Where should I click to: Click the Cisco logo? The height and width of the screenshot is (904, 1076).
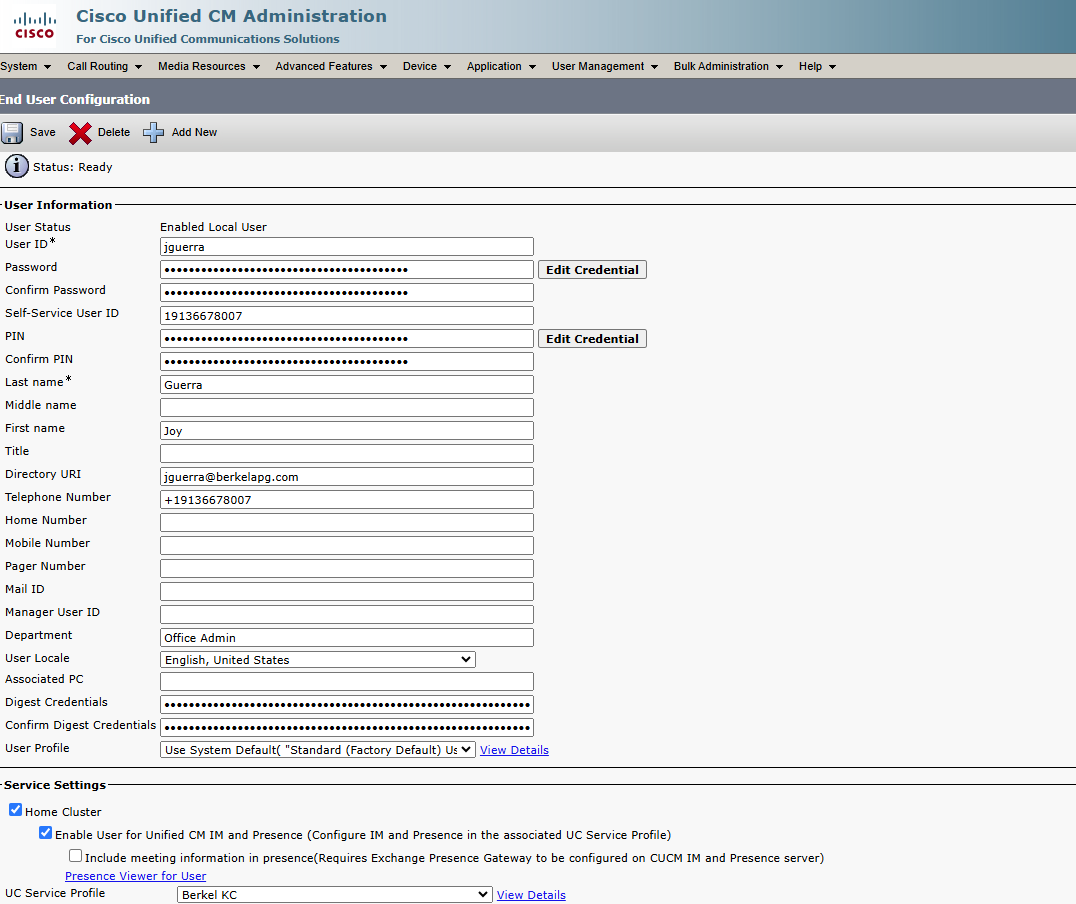click(34, 25)
